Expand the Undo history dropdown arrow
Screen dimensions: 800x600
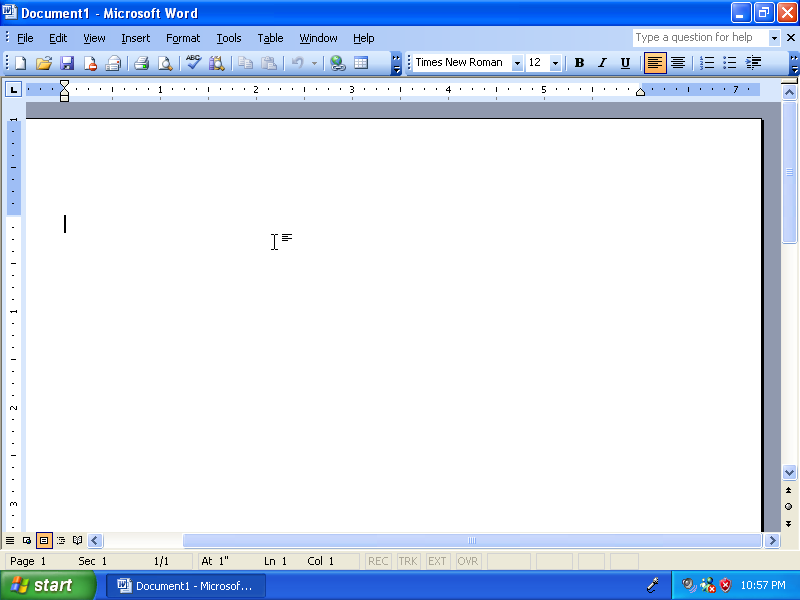314,63
